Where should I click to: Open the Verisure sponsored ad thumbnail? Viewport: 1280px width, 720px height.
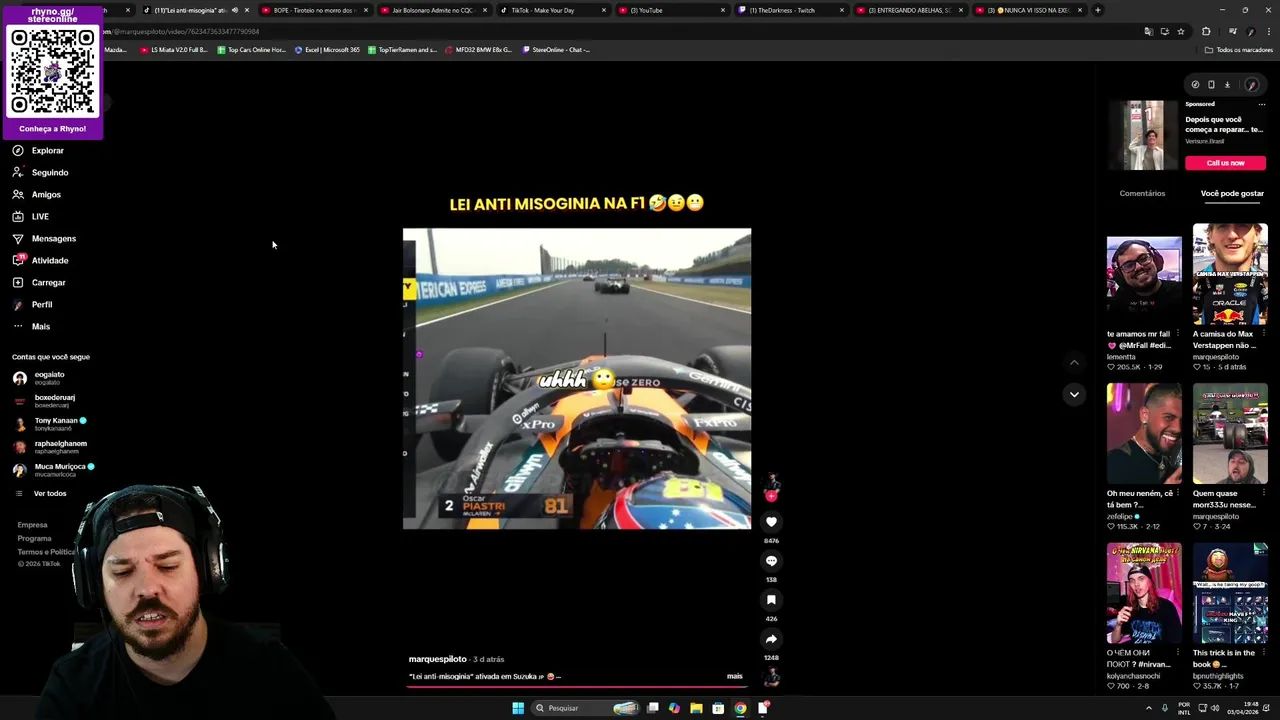1143,135
